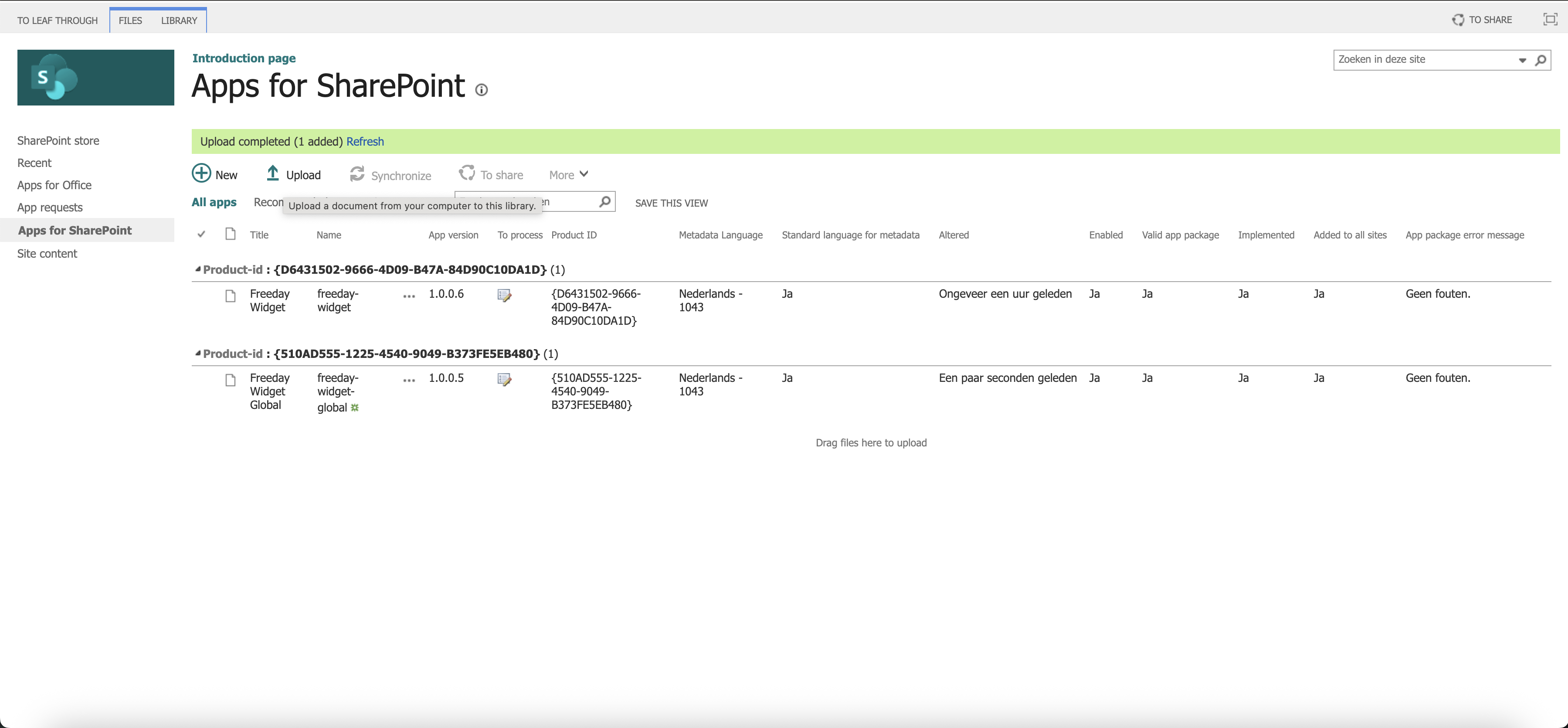
Task: Click the Refresh link in upload banner
Action: 365,141
